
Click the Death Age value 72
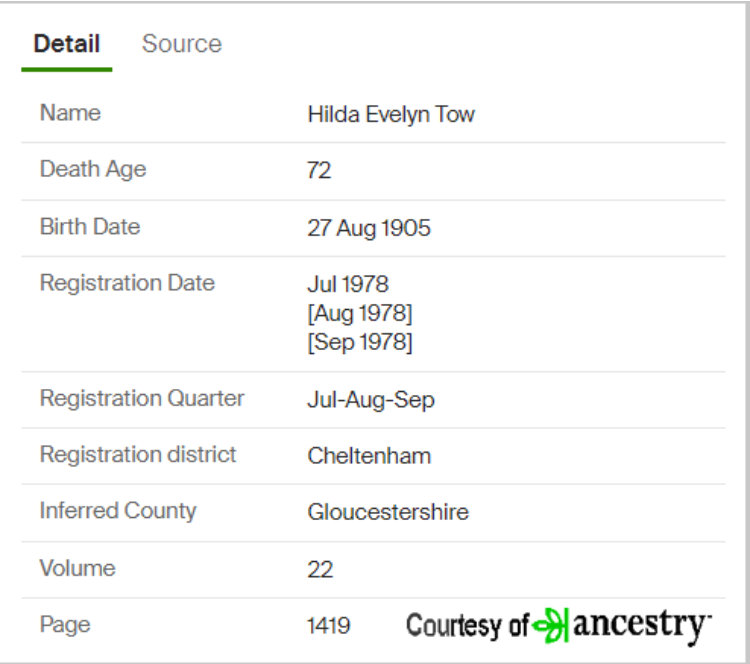click(x=319, y=171)
